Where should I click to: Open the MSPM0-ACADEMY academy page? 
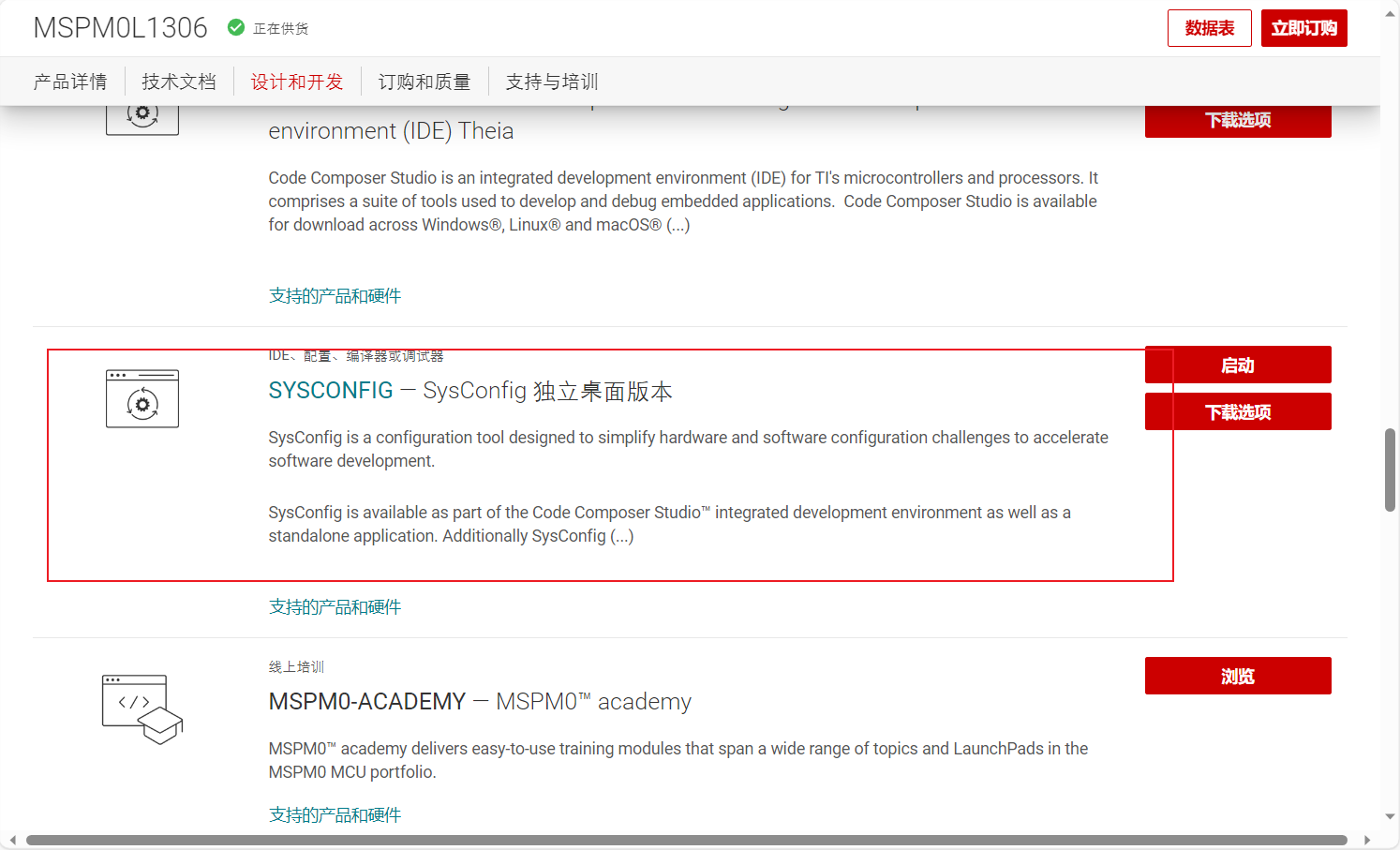(x=367, y=701)
